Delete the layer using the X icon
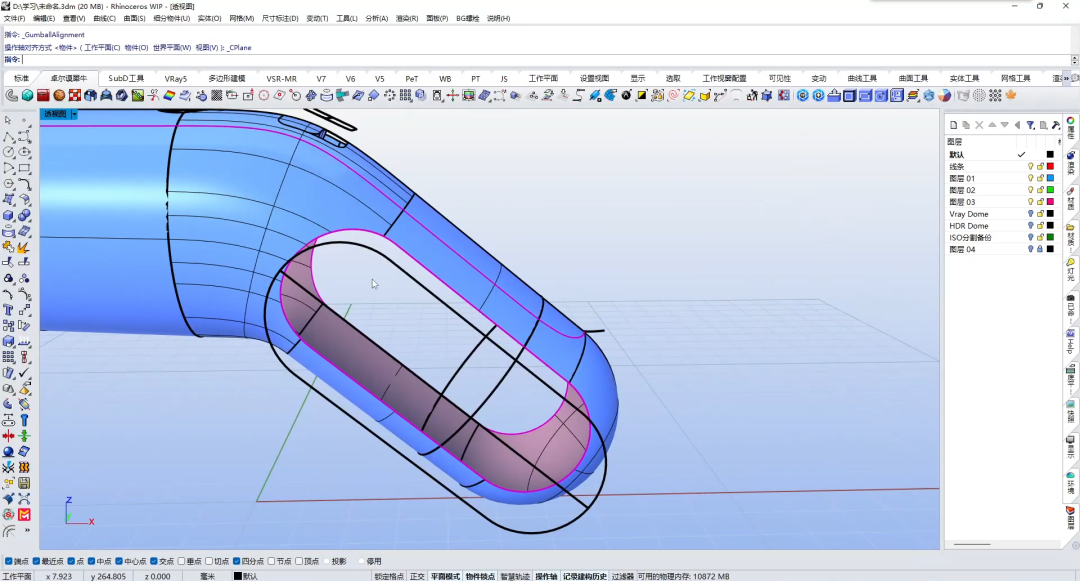The width and height of the screenshot is (1080, 581). pyautogui.click(x=979, y=125)
